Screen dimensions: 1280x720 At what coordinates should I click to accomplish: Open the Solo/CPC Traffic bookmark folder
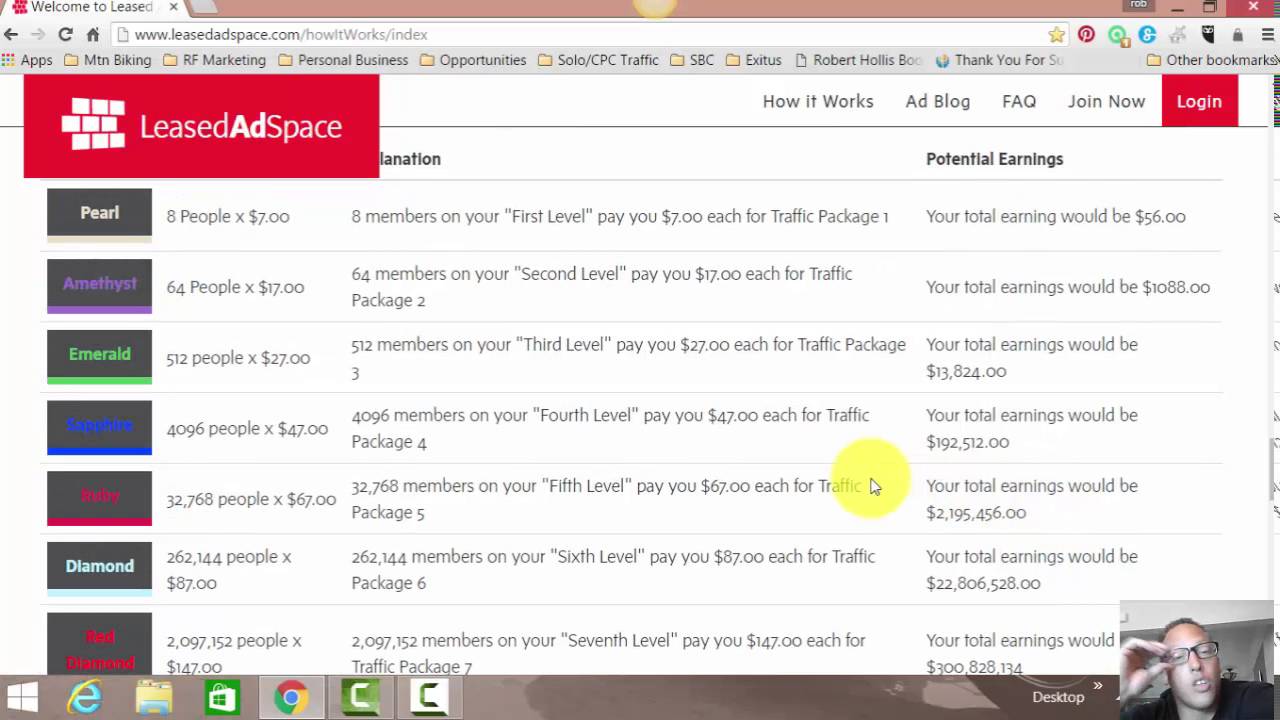(598, 60)
